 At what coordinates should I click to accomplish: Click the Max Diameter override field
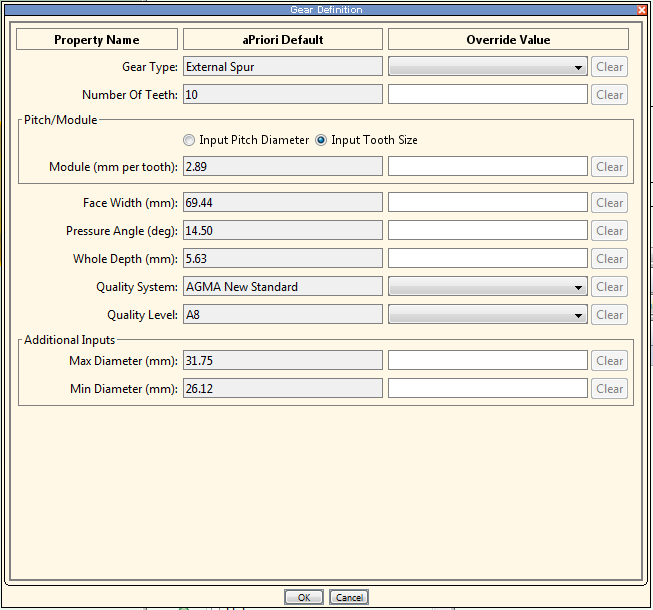tap(487, 361)
